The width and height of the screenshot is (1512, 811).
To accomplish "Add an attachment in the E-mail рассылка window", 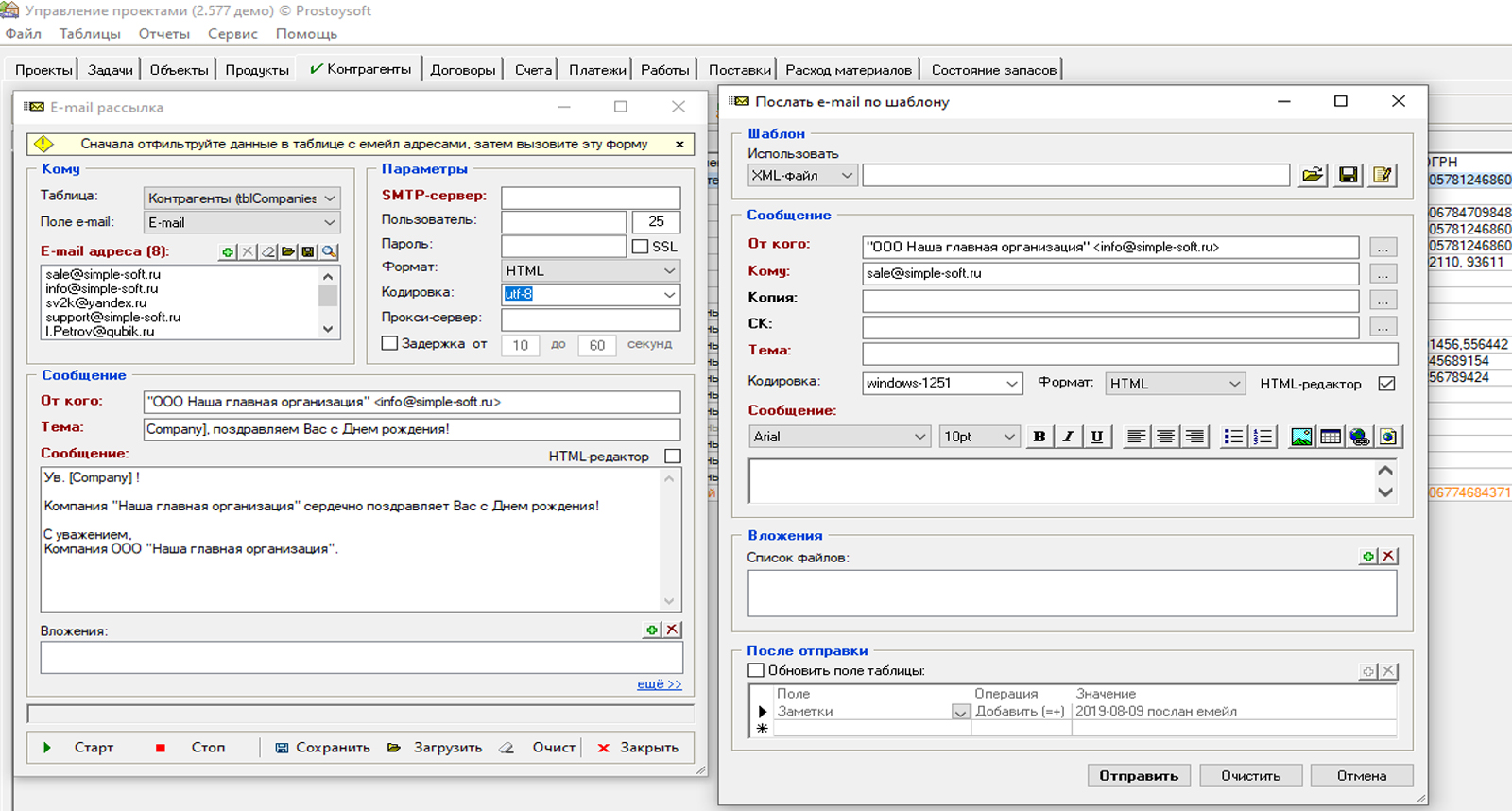I will (652, 630).
